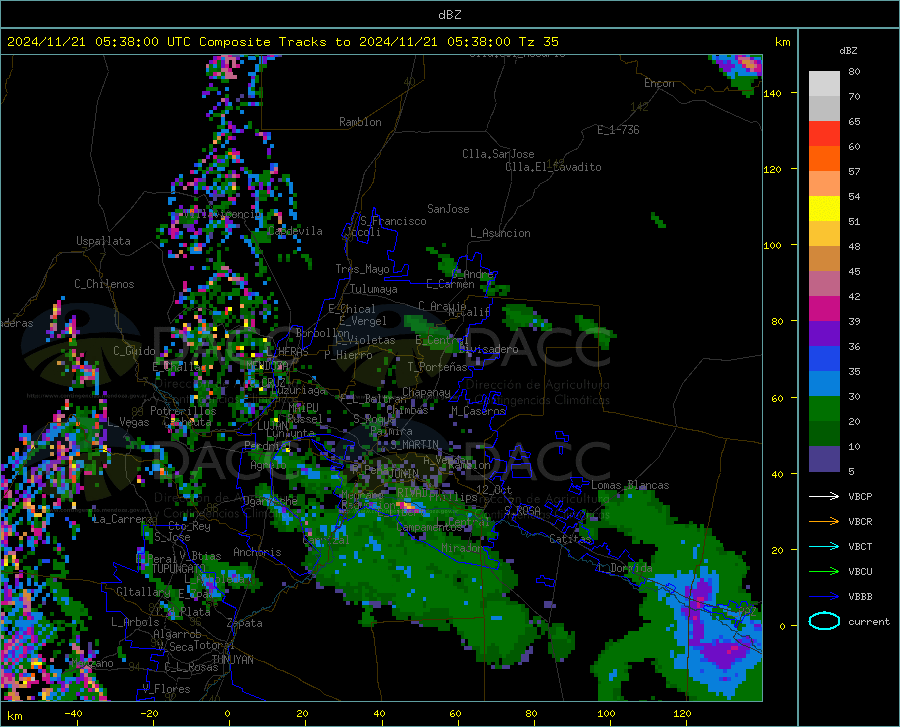Image resolution: width=900 pixels, height=727 pixels.
Task: Click the 'S_MARTIN' map label
Action: pyautogui.click(x=414, y=445)
